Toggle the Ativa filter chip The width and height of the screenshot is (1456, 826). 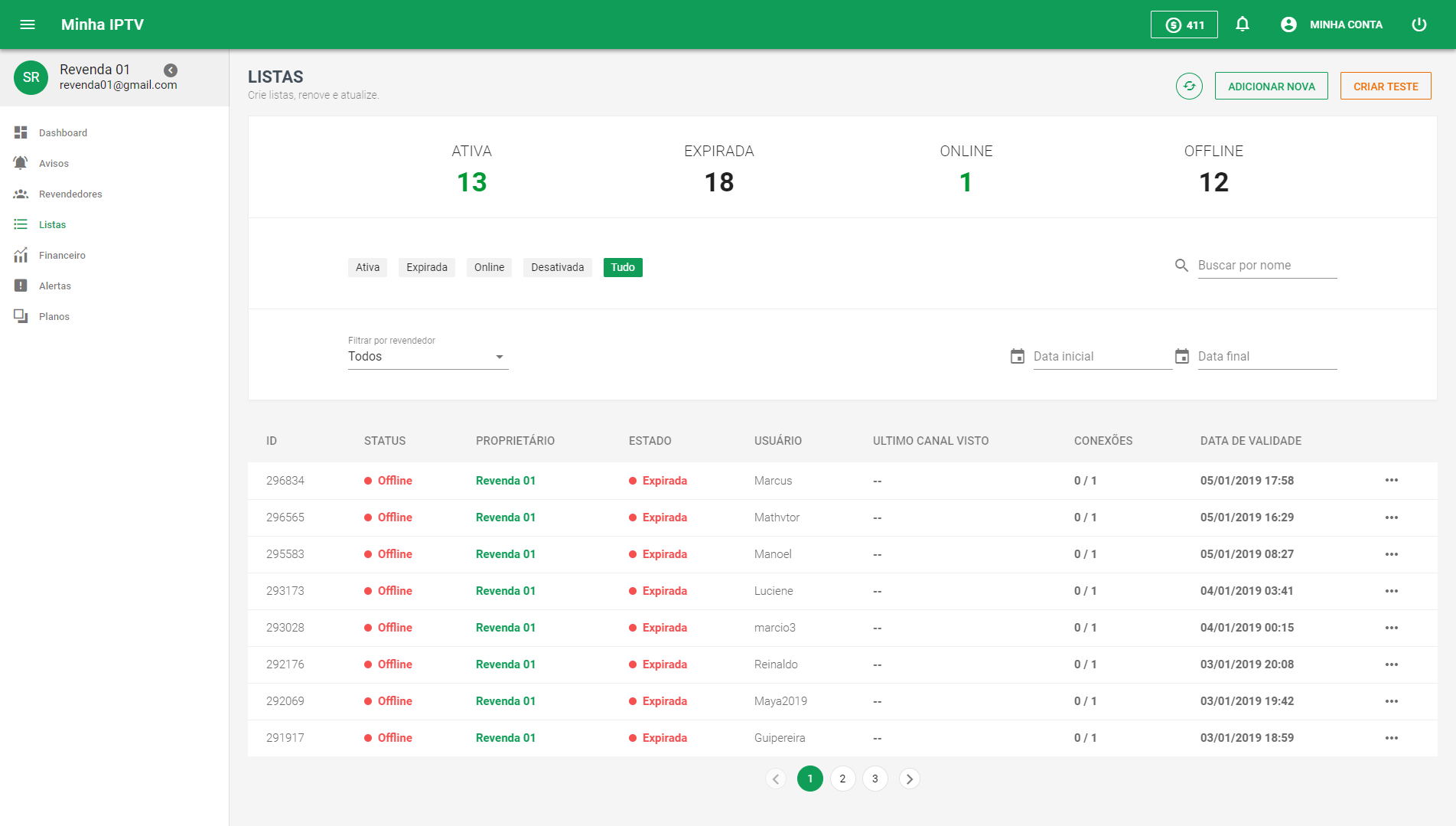(x=367, y=267)
